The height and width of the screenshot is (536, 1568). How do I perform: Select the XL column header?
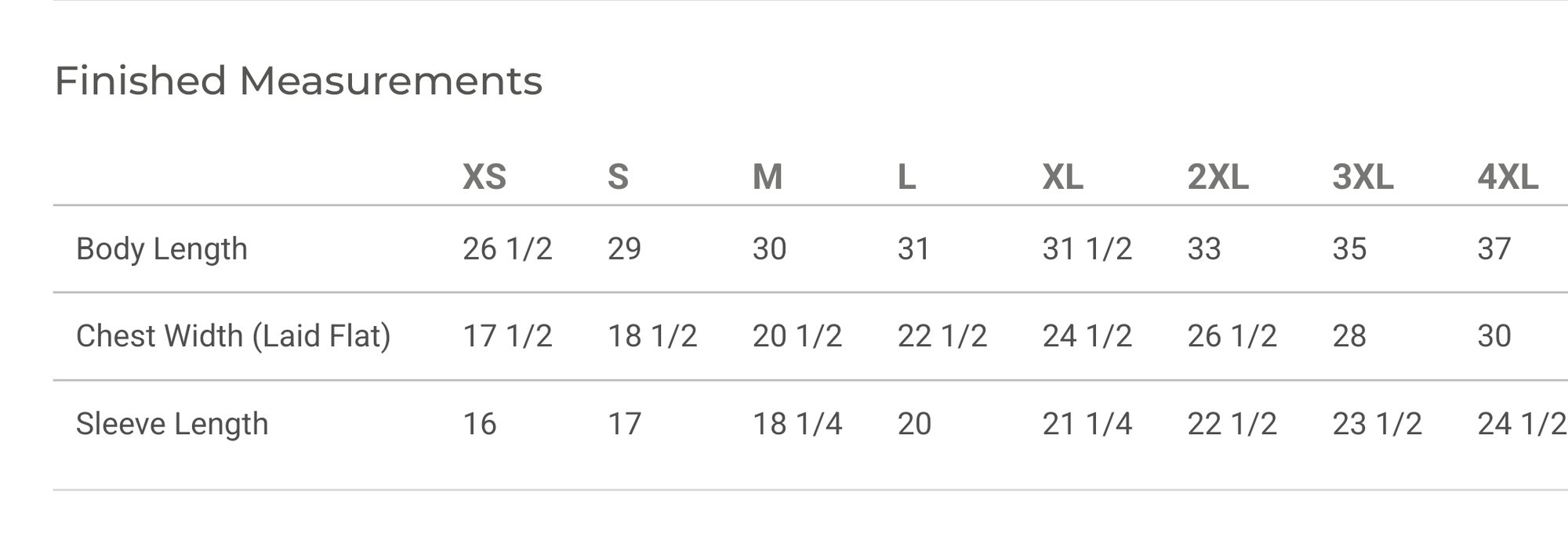point(1062,177)
